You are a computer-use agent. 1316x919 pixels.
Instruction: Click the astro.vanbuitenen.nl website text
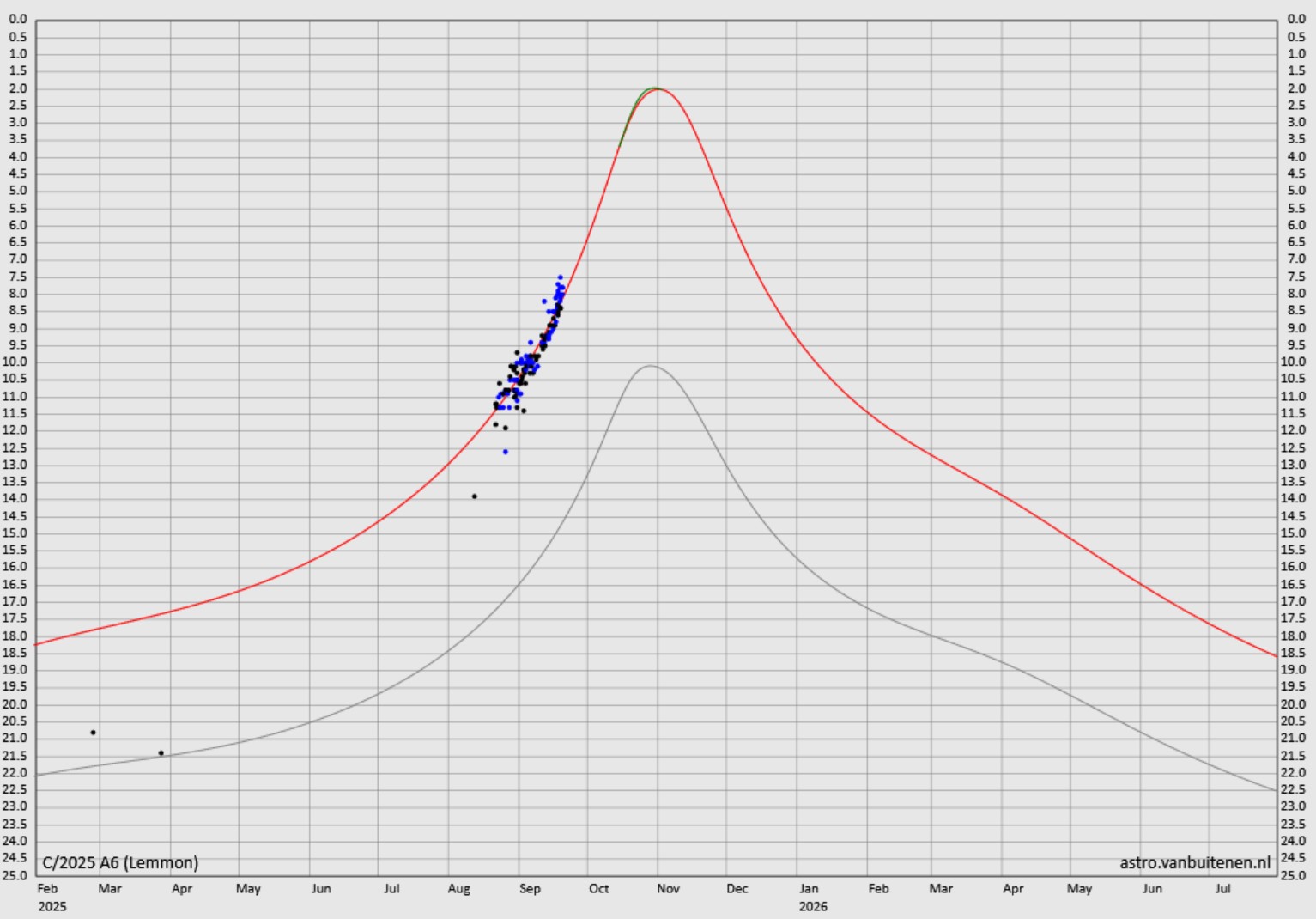point(1194,862)
